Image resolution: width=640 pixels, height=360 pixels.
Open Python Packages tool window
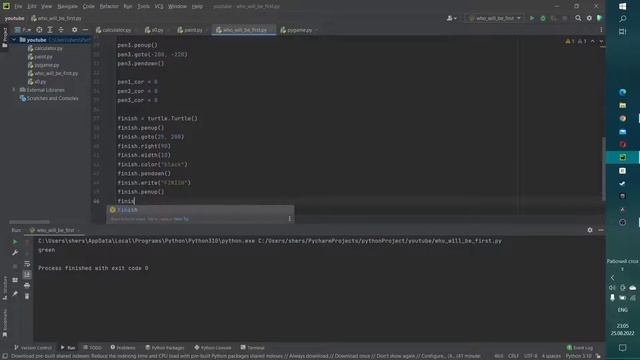click(165, 348)
